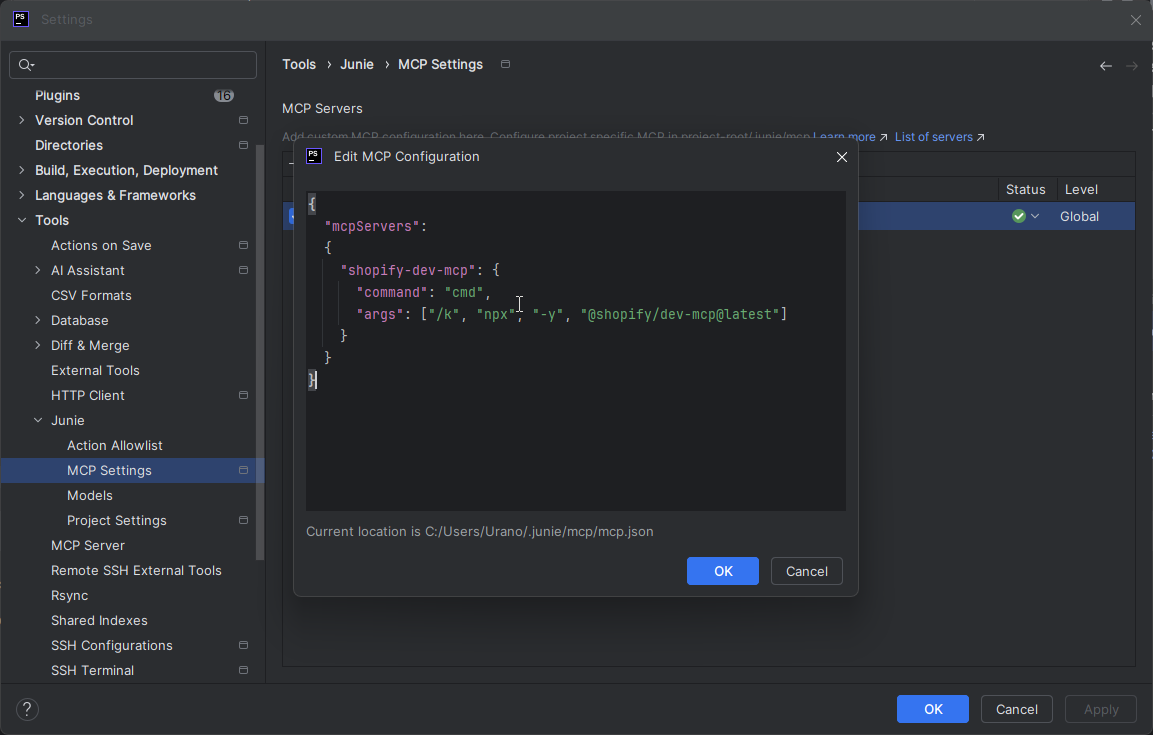Open Models under Junie

(x=90, y=495)
